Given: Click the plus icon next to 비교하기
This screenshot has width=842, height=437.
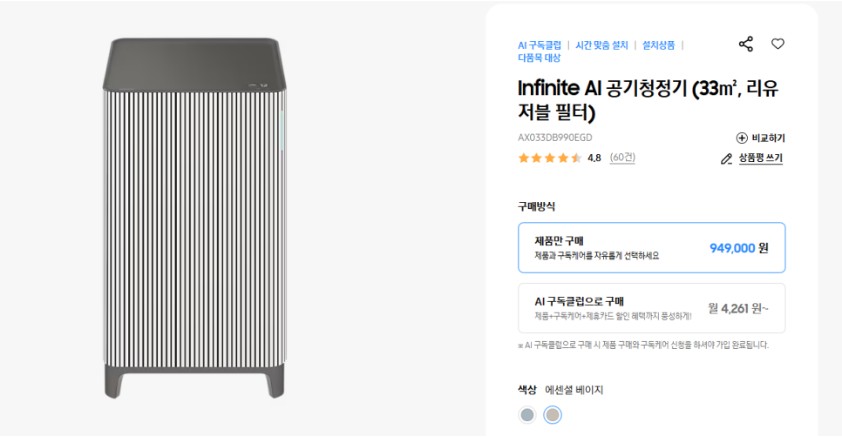Looking at the screenshot, I should click(x=742, y=138).
